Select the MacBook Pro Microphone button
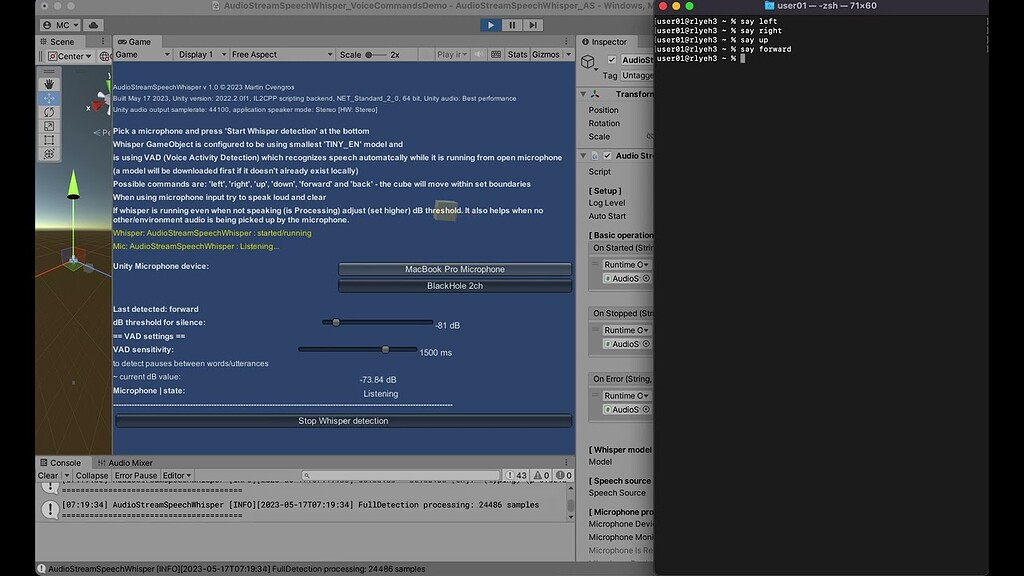This screenshot has height=576, width=1024. pyautogui.click(x=454, y=269)
